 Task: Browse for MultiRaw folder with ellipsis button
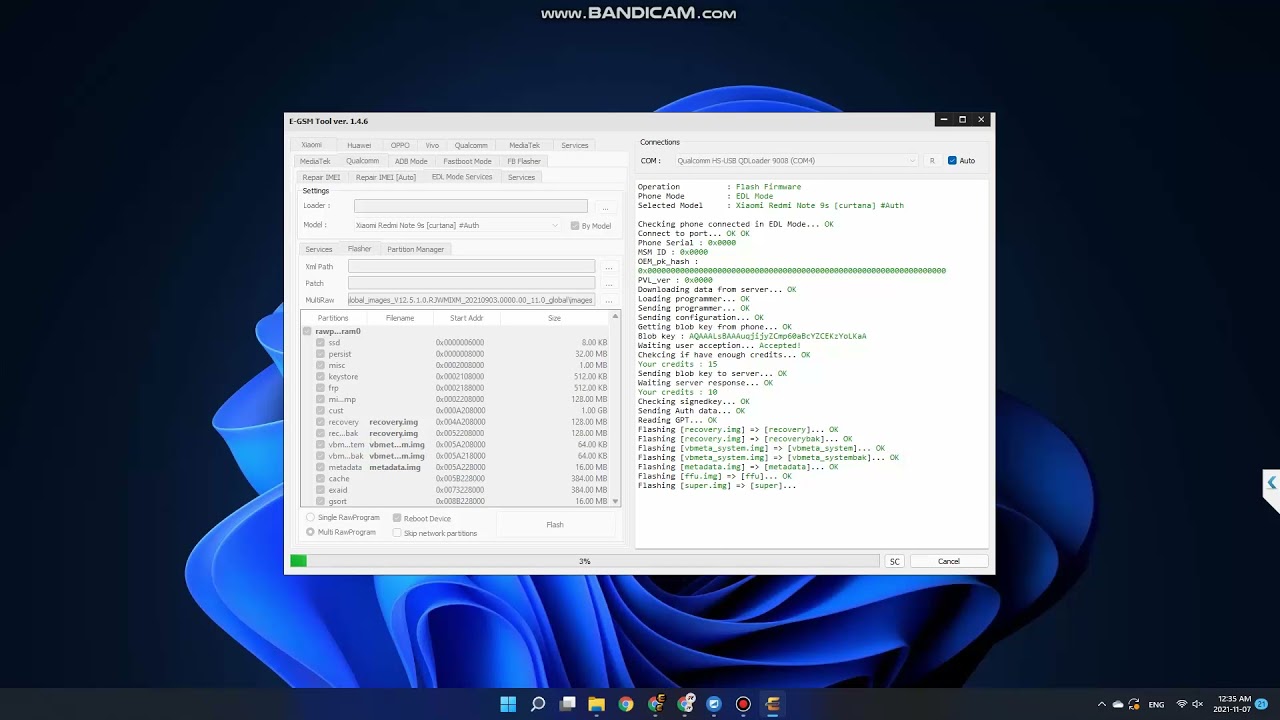pos(608,300)
